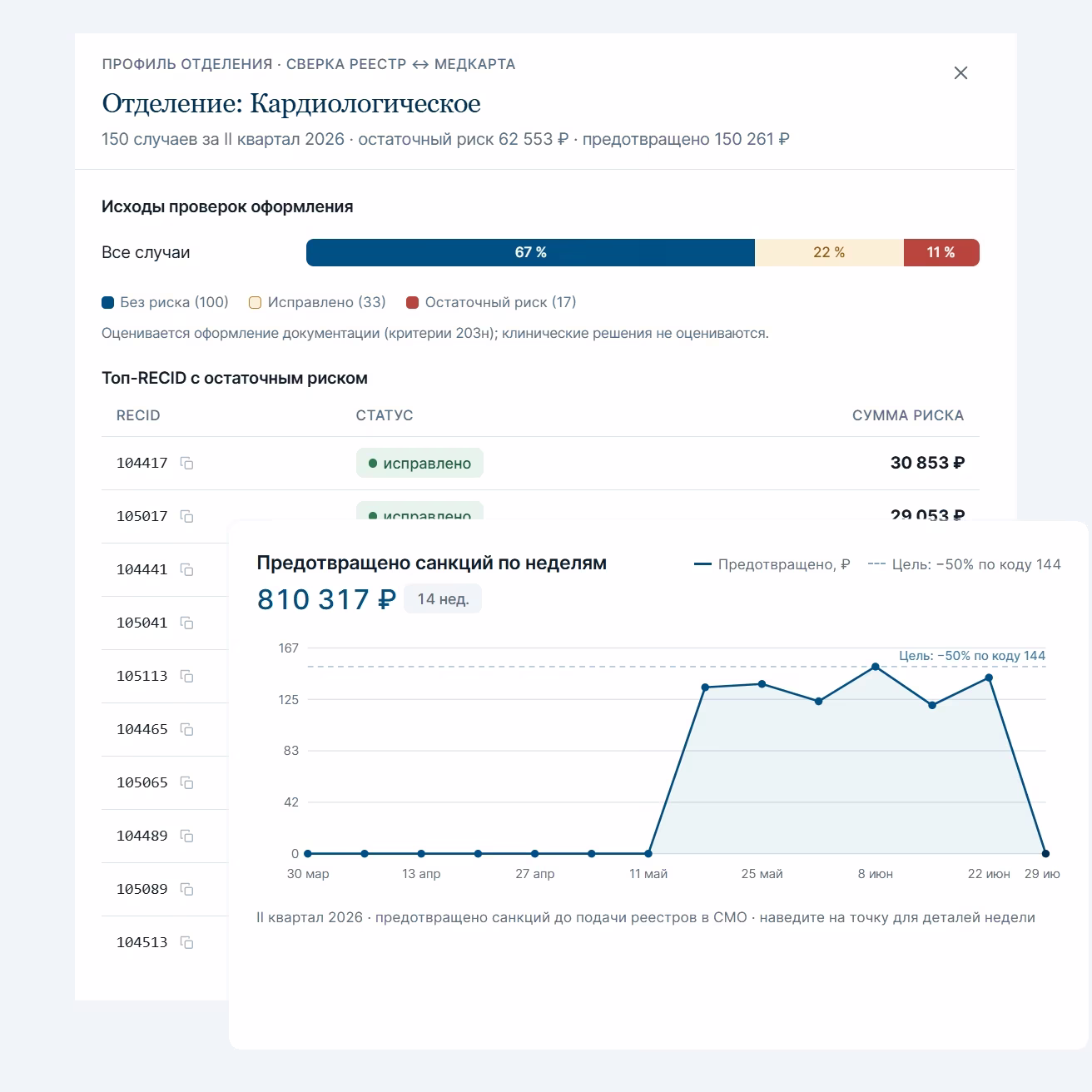Click RECID number 104465
The width and height of the screenshot is (1092, 1092).
tap(142, 729)
